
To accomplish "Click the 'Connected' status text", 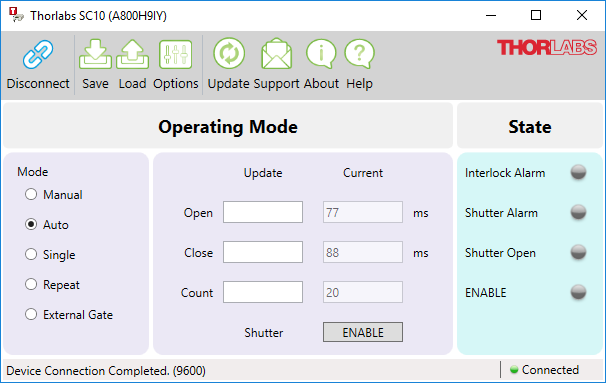I will (x=550, y=370).
